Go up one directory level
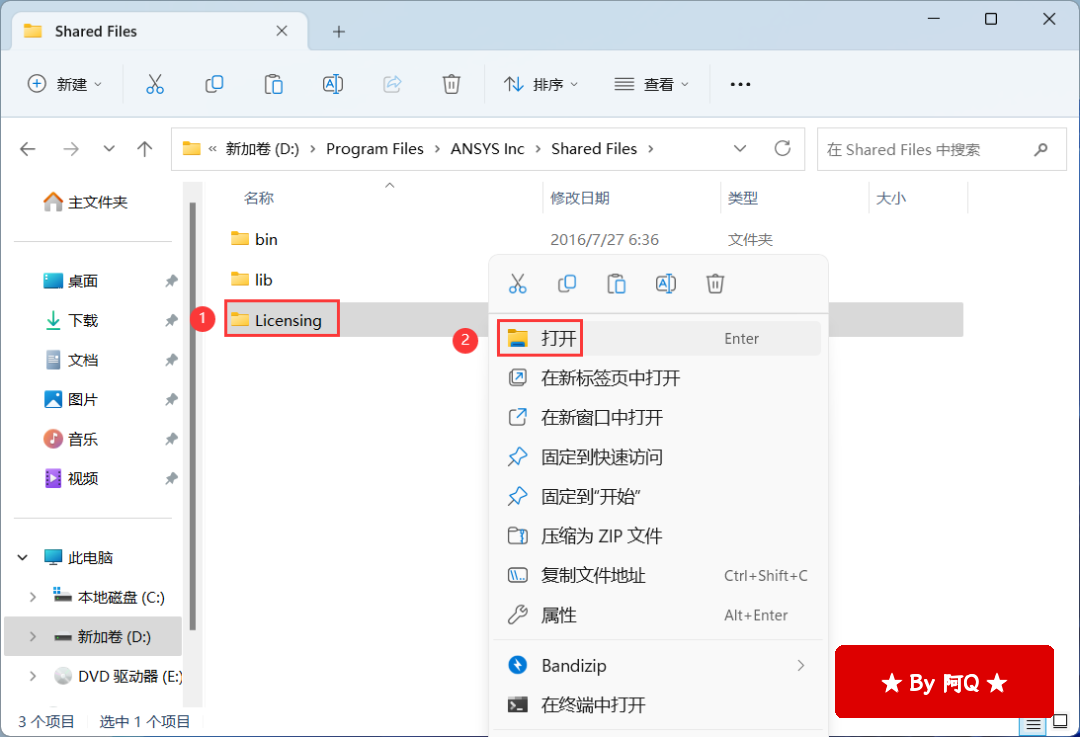1080x737 pixels. coord(145,149)
